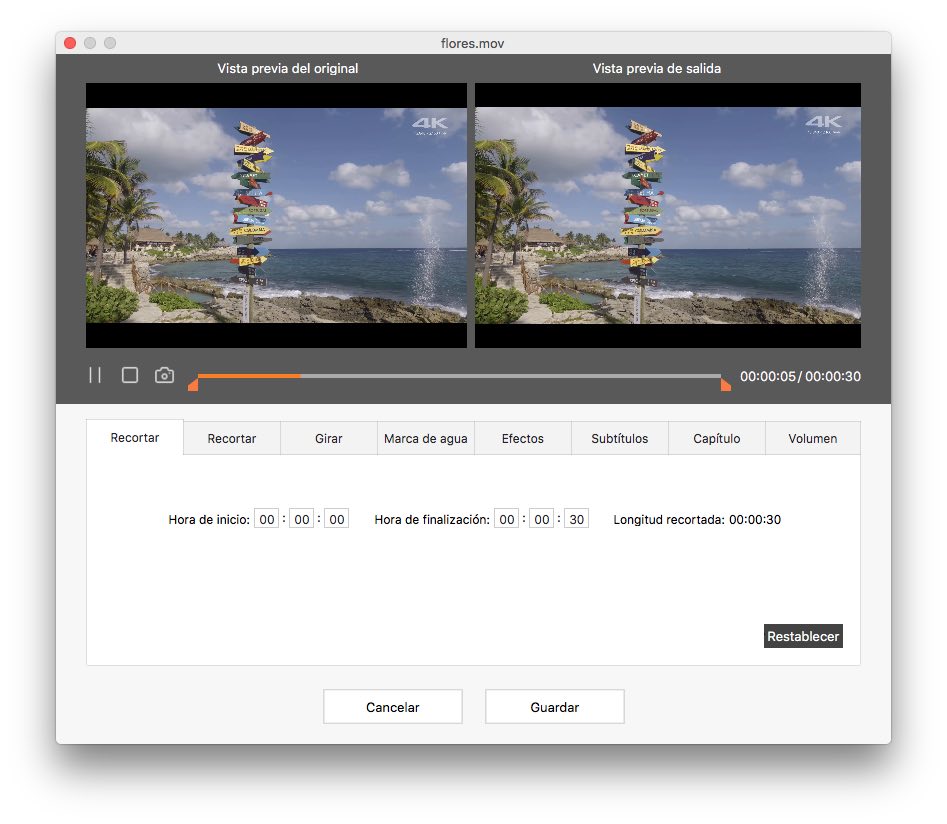Screen dimensions: 947x824
Task: Click the Hora de inicio seconds field
Action: (x=336, y=518)
